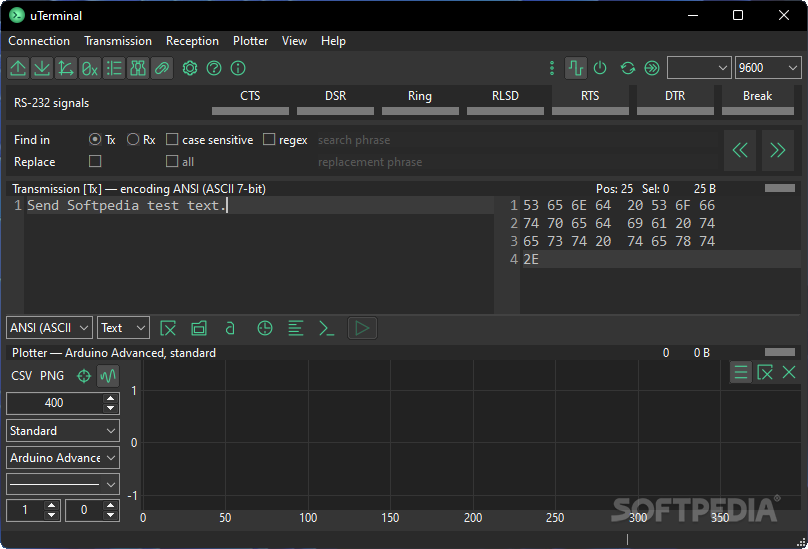The image size is (808, 549).
Task: Click the plotter crosshair target icon
Action: click(x=83, y=376)
